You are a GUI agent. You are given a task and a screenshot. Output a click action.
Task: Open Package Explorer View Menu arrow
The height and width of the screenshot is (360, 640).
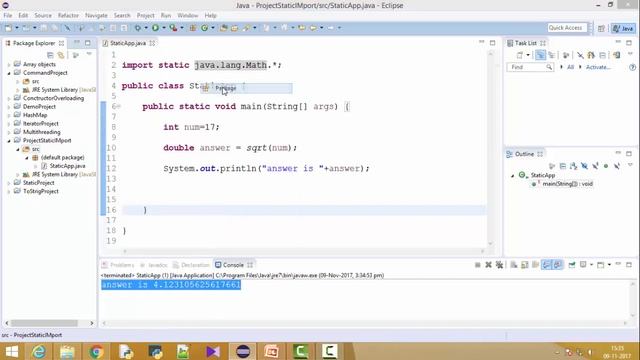[x=89, y=54]
